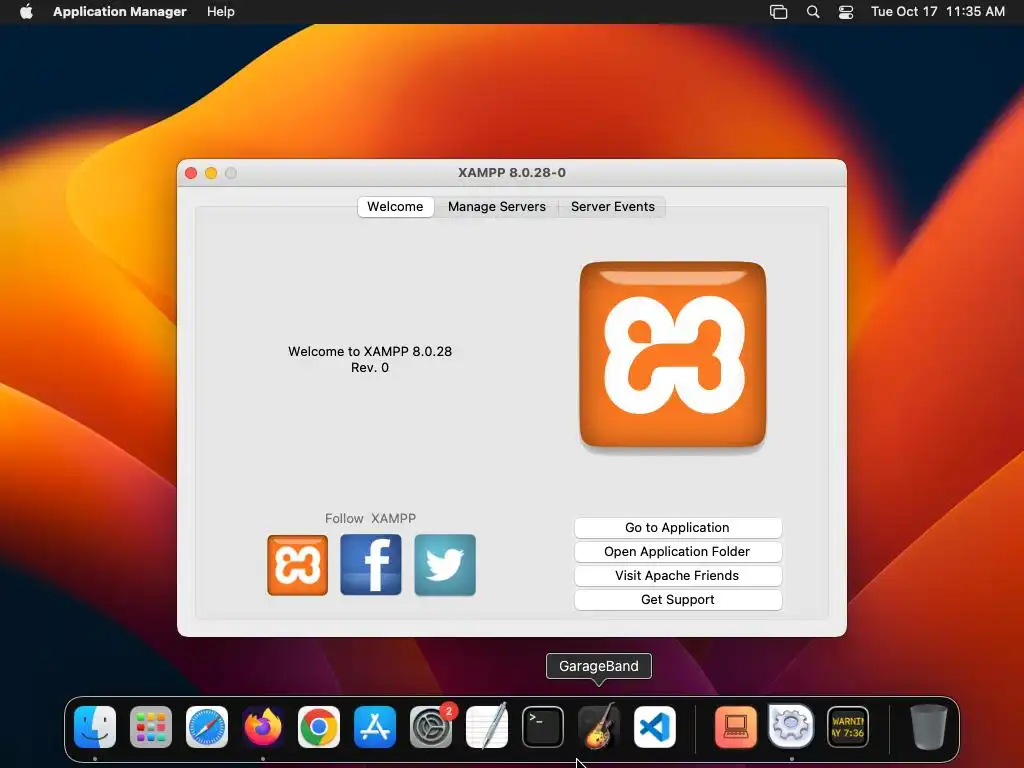Click Visit Apache Friends button
This screenshot has width=1024, height=768.
click(x=678, y=576)
